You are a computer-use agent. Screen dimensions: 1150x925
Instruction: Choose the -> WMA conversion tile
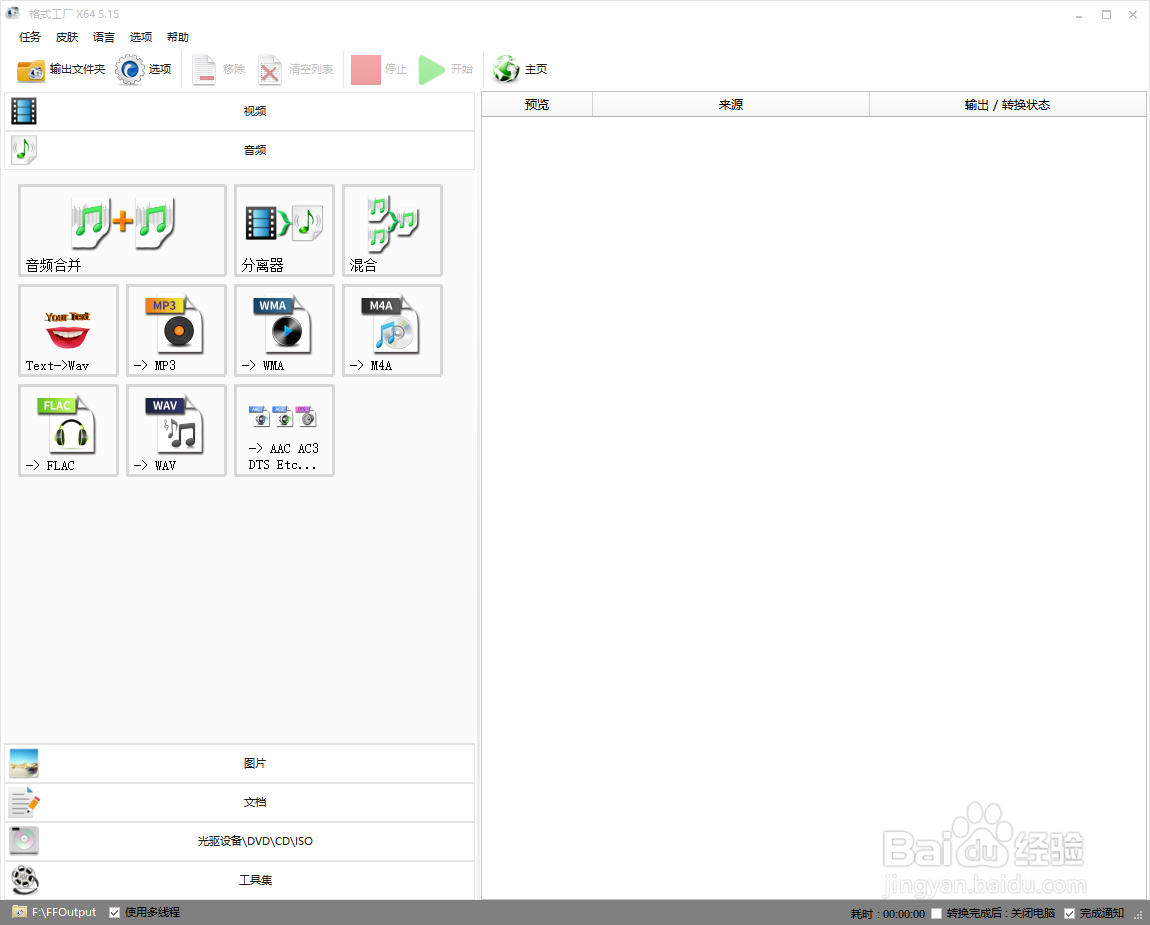285,330
